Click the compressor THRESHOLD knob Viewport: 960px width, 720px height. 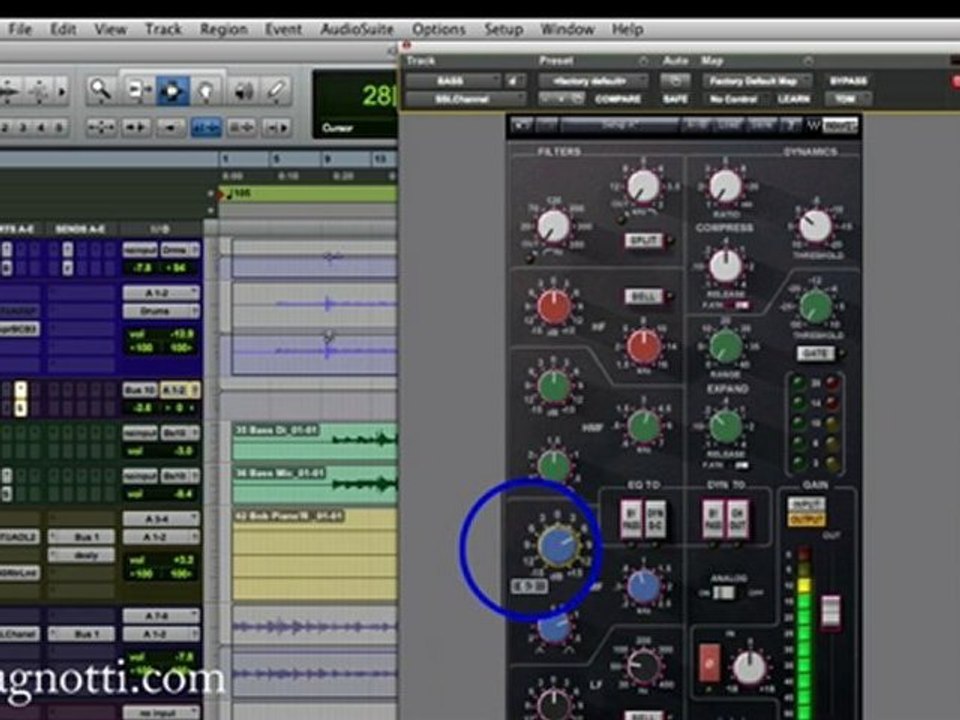(x=817, y=225)
